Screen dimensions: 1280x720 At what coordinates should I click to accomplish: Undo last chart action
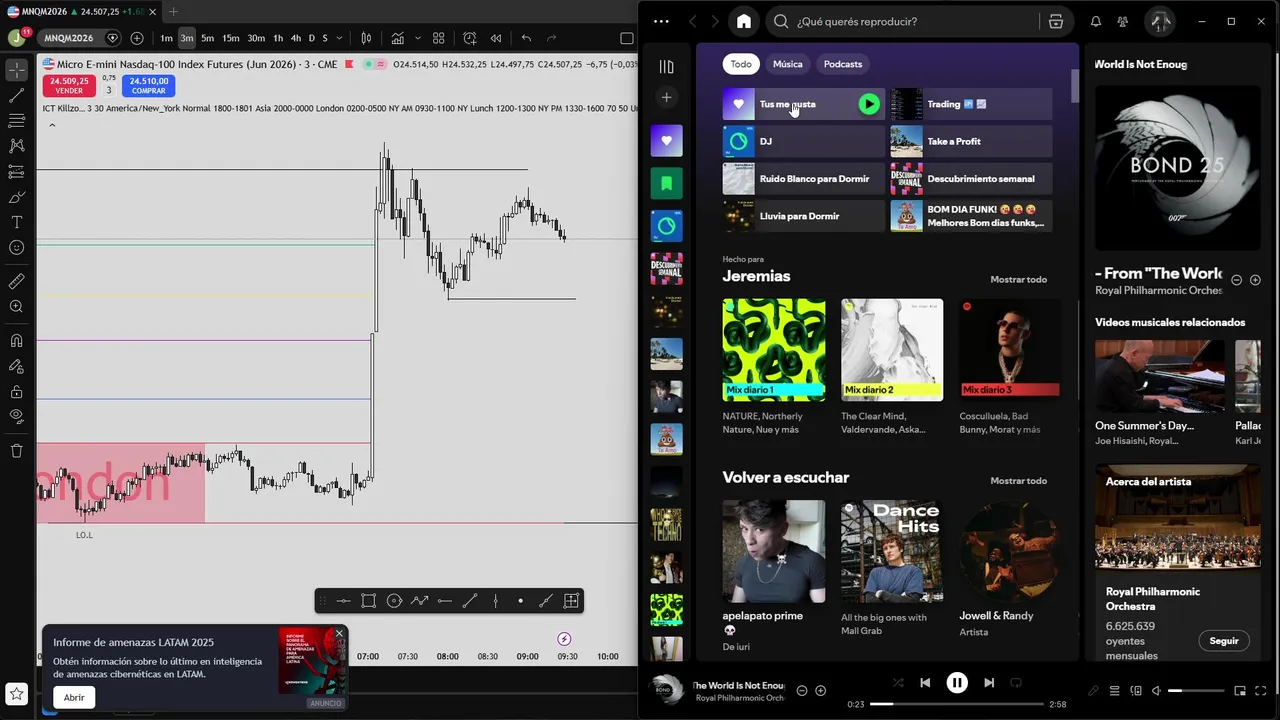pyautogui.click(x=526, y=38)
